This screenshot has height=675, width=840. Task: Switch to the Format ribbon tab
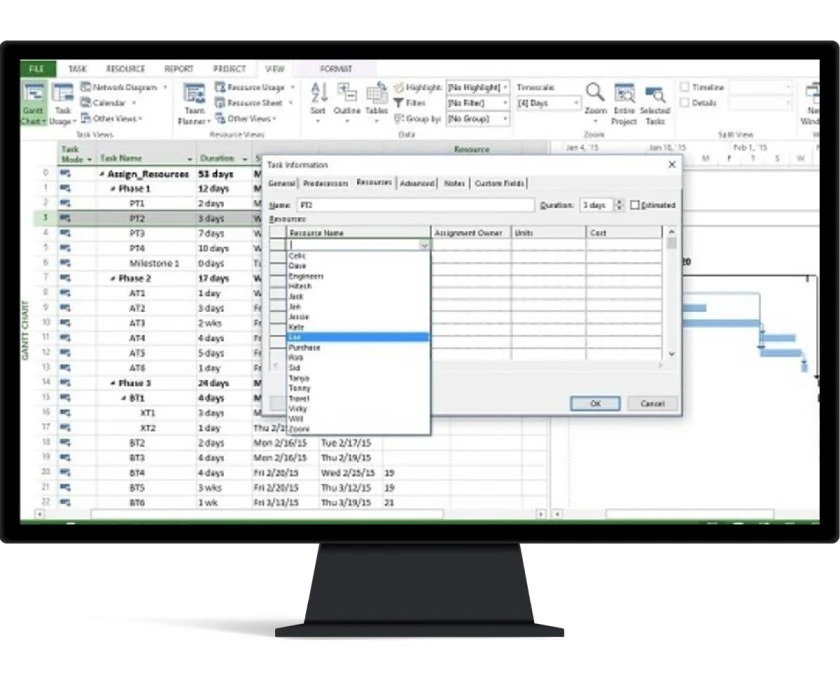(336, 68)
